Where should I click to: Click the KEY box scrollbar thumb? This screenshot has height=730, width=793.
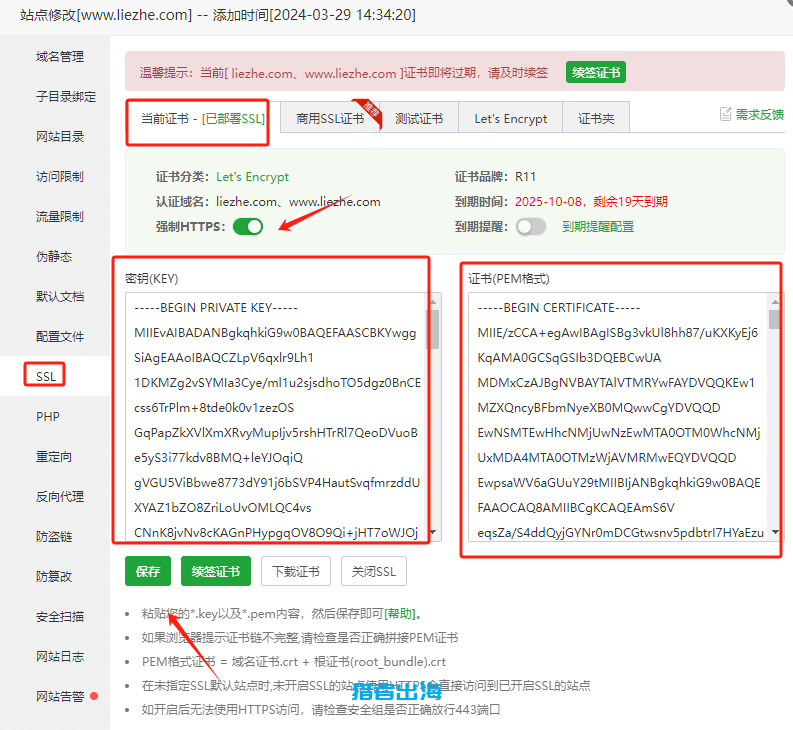[x=433, y=329]
